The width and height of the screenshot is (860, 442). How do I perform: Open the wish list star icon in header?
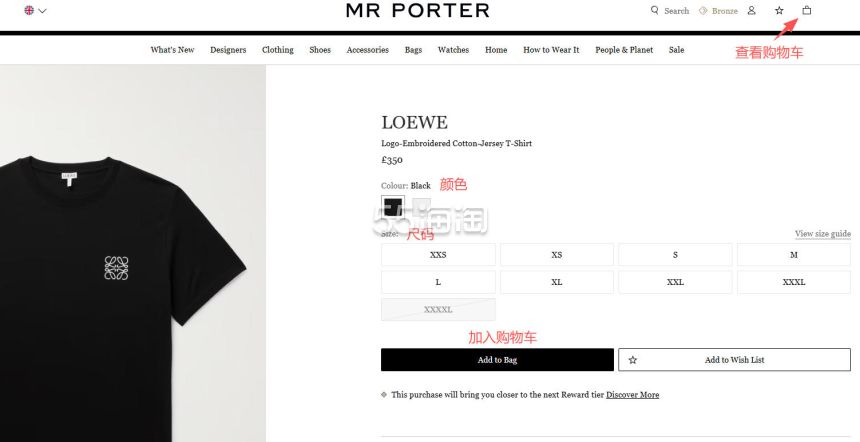coord(779,10)
